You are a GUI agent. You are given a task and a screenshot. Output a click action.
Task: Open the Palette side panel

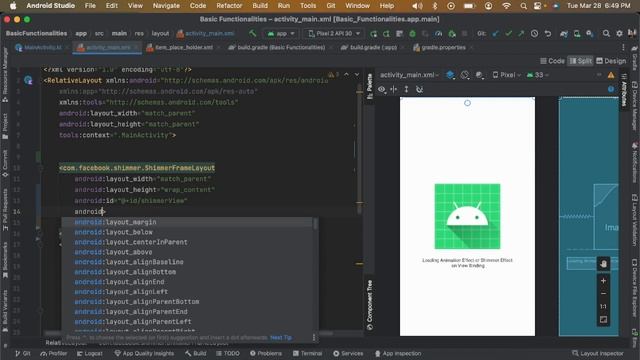click(369, 86)
